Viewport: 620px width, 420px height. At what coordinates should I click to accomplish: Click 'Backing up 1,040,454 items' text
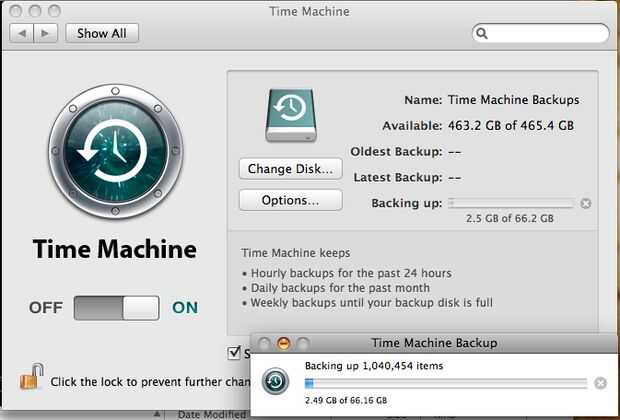(x=374, y=366)
